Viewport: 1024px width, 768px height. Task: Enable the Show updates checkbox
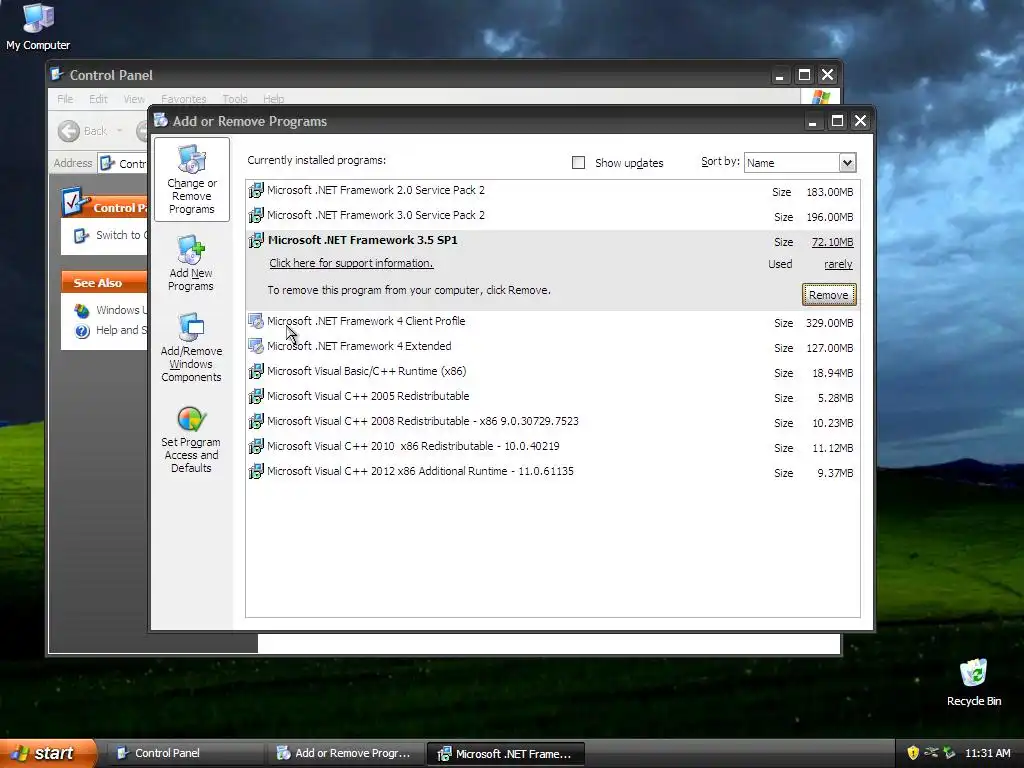click(x=579, y=163)
